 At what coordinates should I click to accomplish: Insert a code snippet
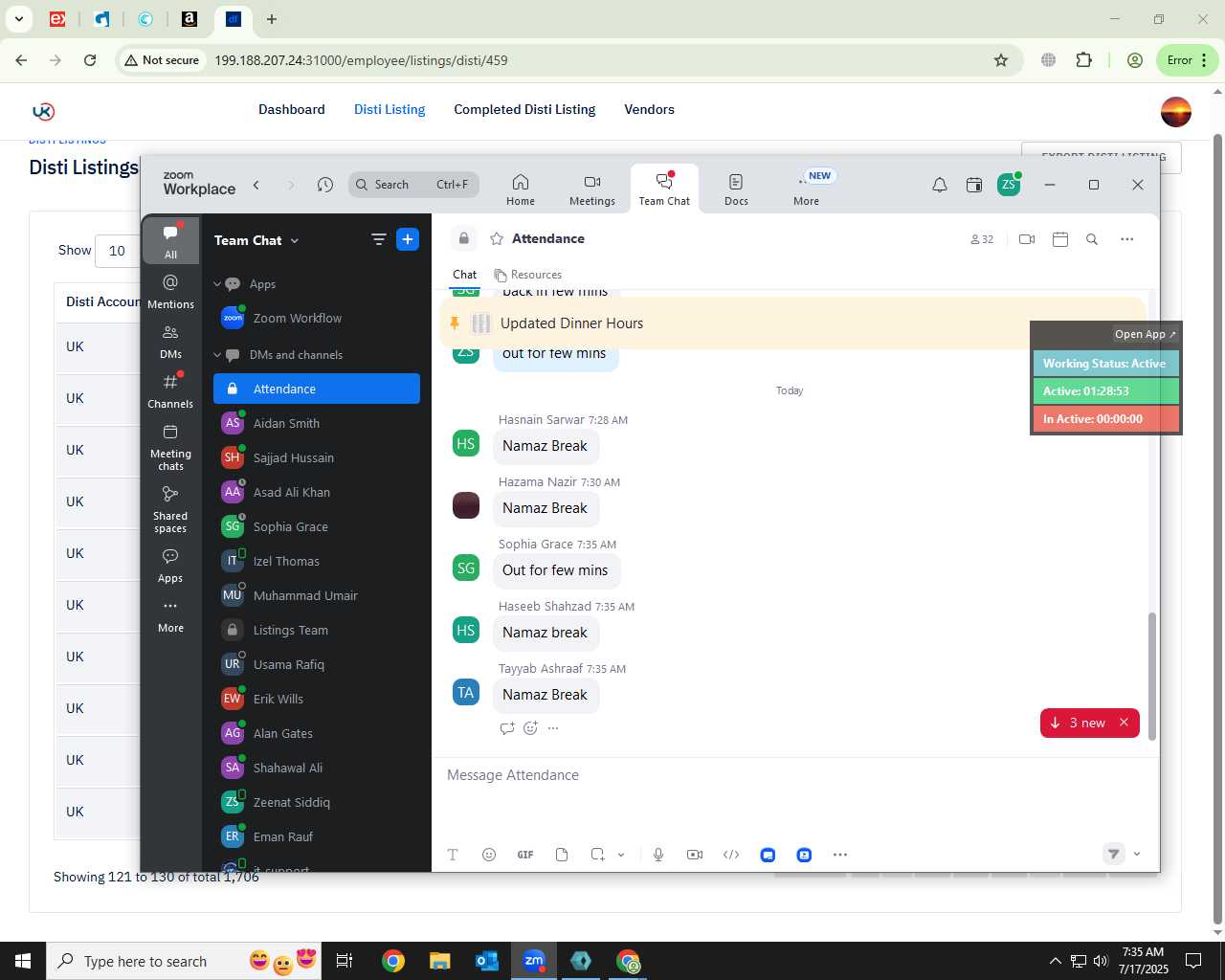coord(731,855)
